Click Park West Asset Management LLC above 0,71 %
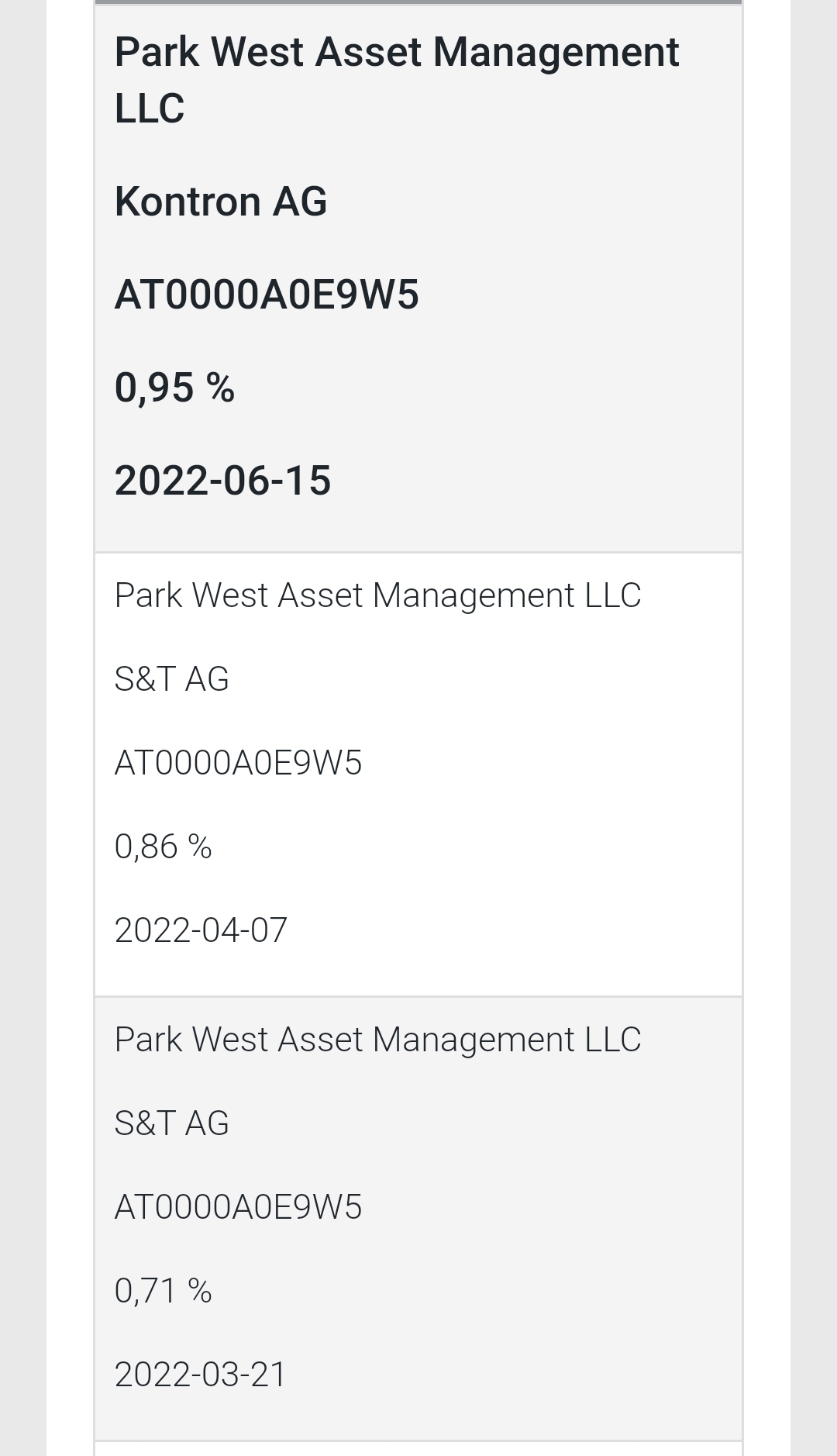Screen dimensions: 837x1456 click(x=377, y=1040)
